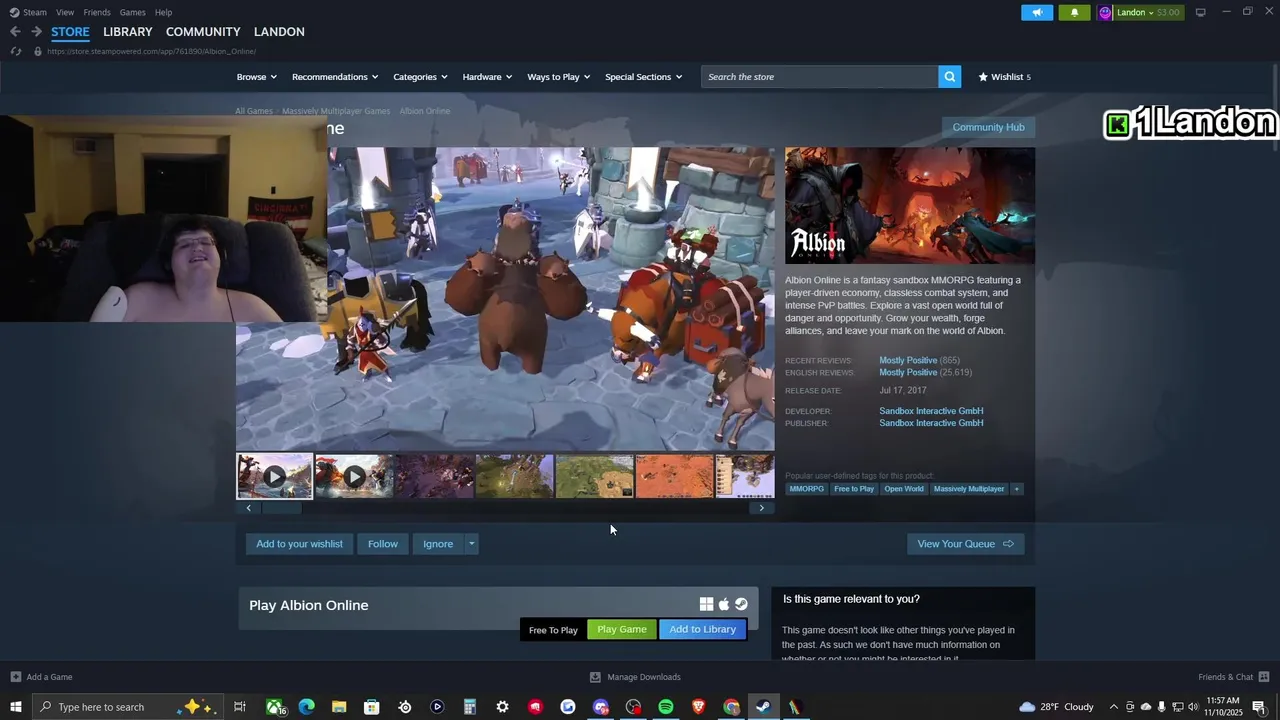
Task: Open Microsoft Edge from taskbar
Action: pos(307,707)
